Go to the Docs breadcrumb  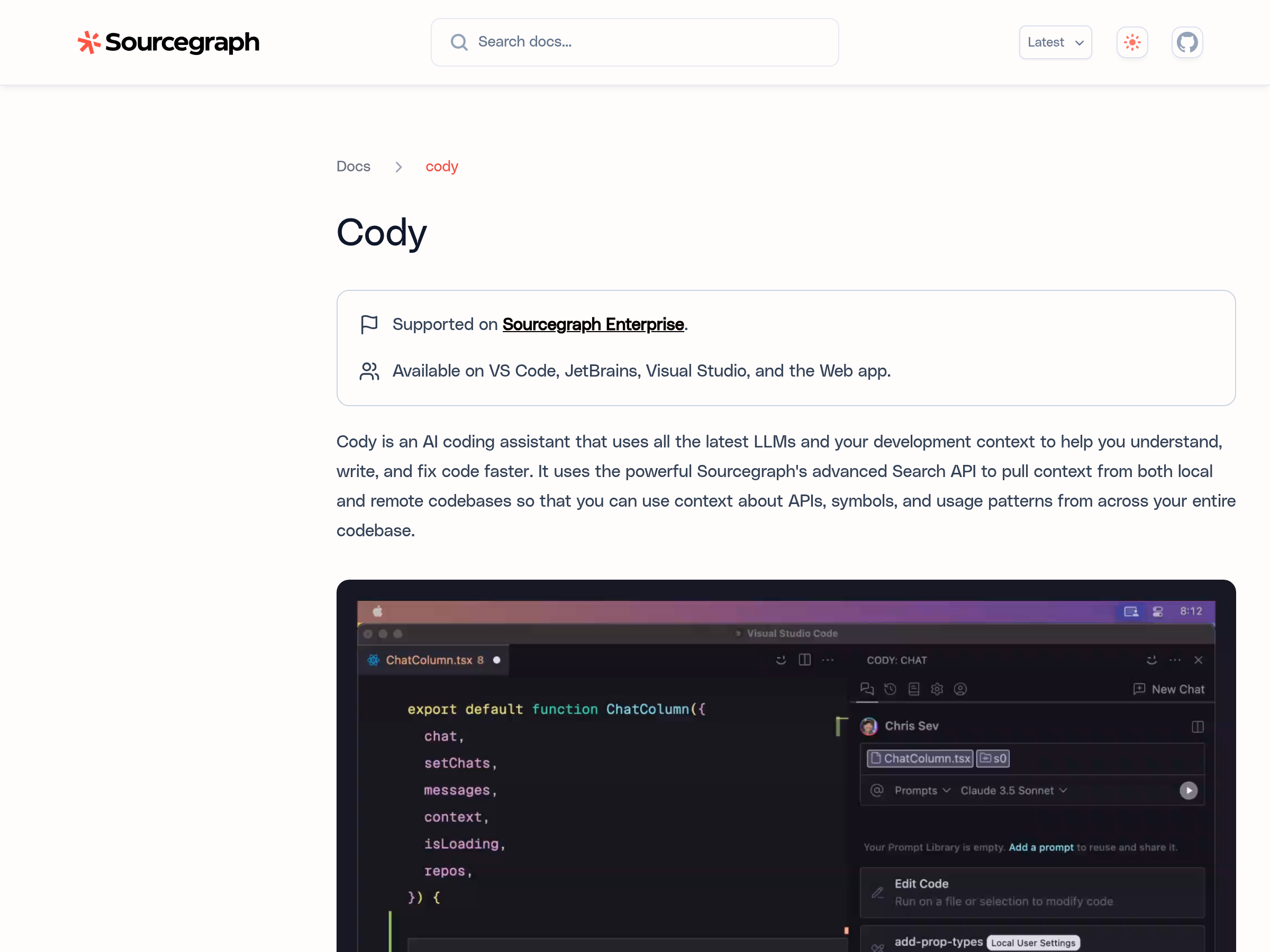pos(353,167)
